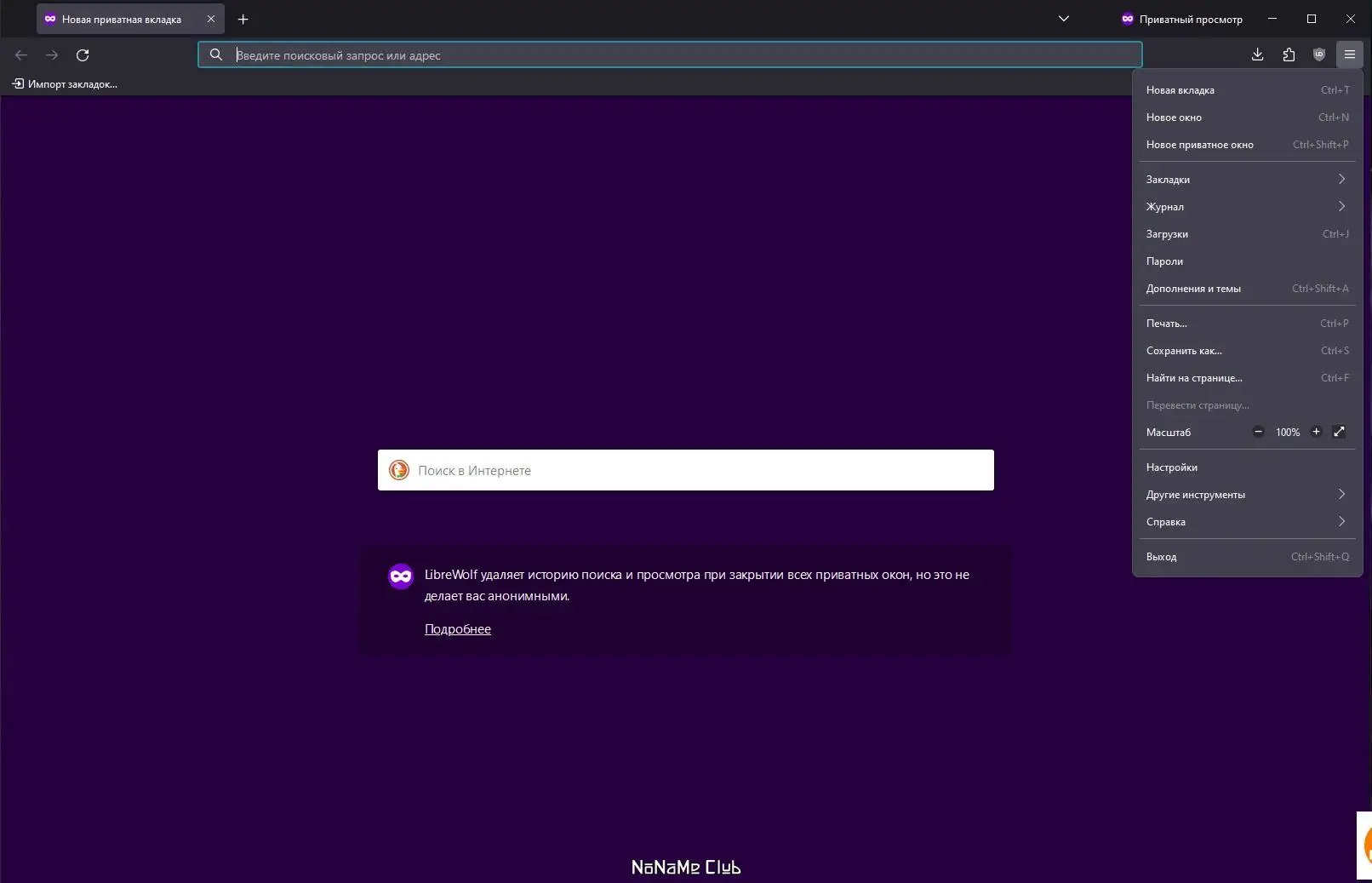The width and height of the screenshot is (1372, 883).
Task: Zoom out with the minus button
Action: tap(1258, 432)
